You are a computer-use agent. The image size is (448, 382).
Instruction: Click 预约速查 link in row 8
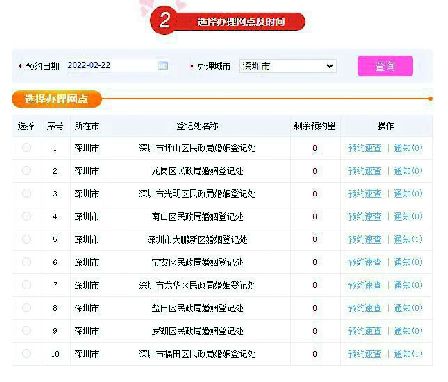click(364, 308)
